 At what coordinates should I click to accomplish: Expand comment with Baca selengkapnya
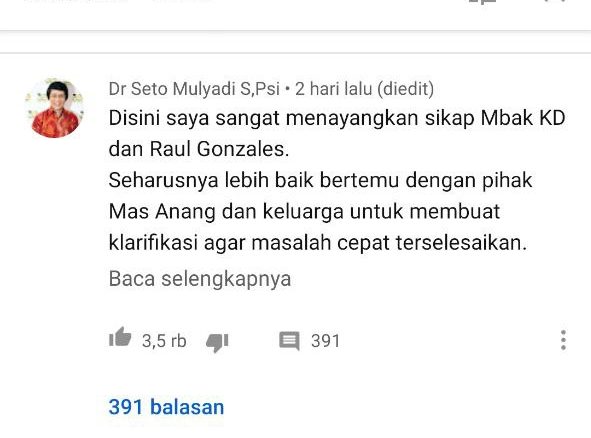tap(200, 279)
